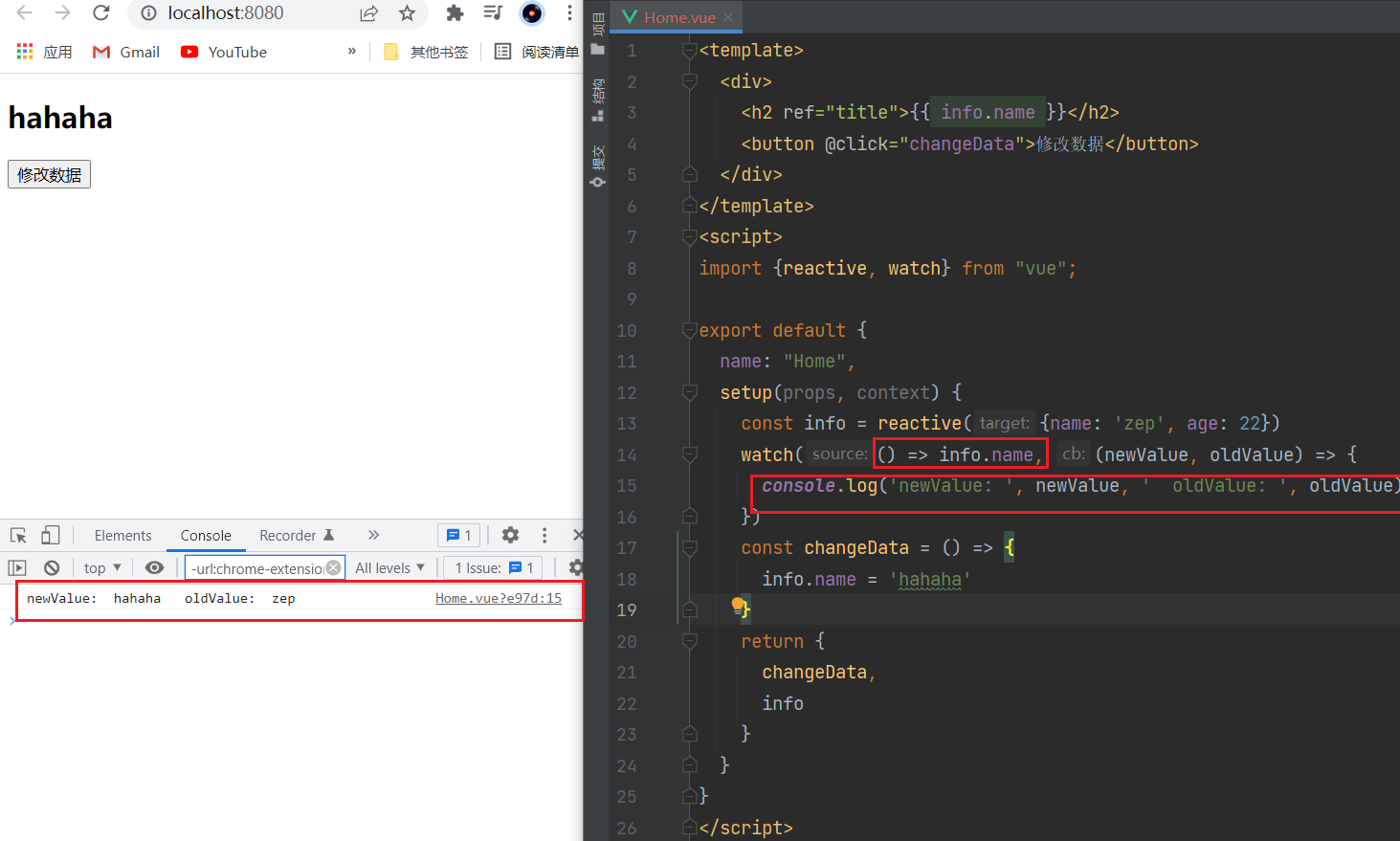The image size is (1400, 841).
Task: Open console settings gear icon
Action: pyautogui.click(x=575, y=567)
